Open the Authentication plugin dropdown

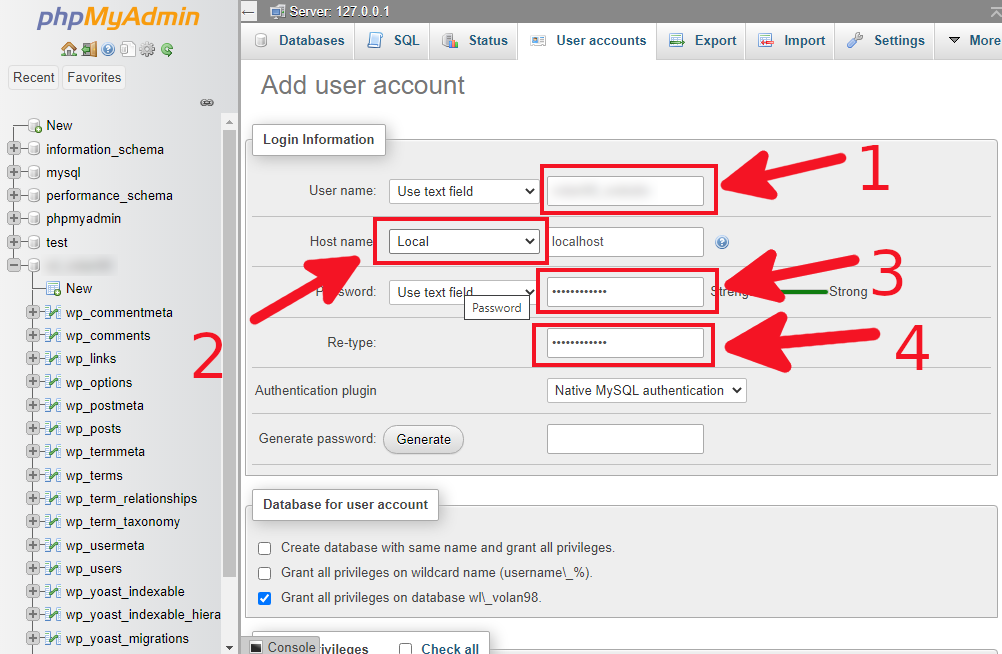coord(646,392)
